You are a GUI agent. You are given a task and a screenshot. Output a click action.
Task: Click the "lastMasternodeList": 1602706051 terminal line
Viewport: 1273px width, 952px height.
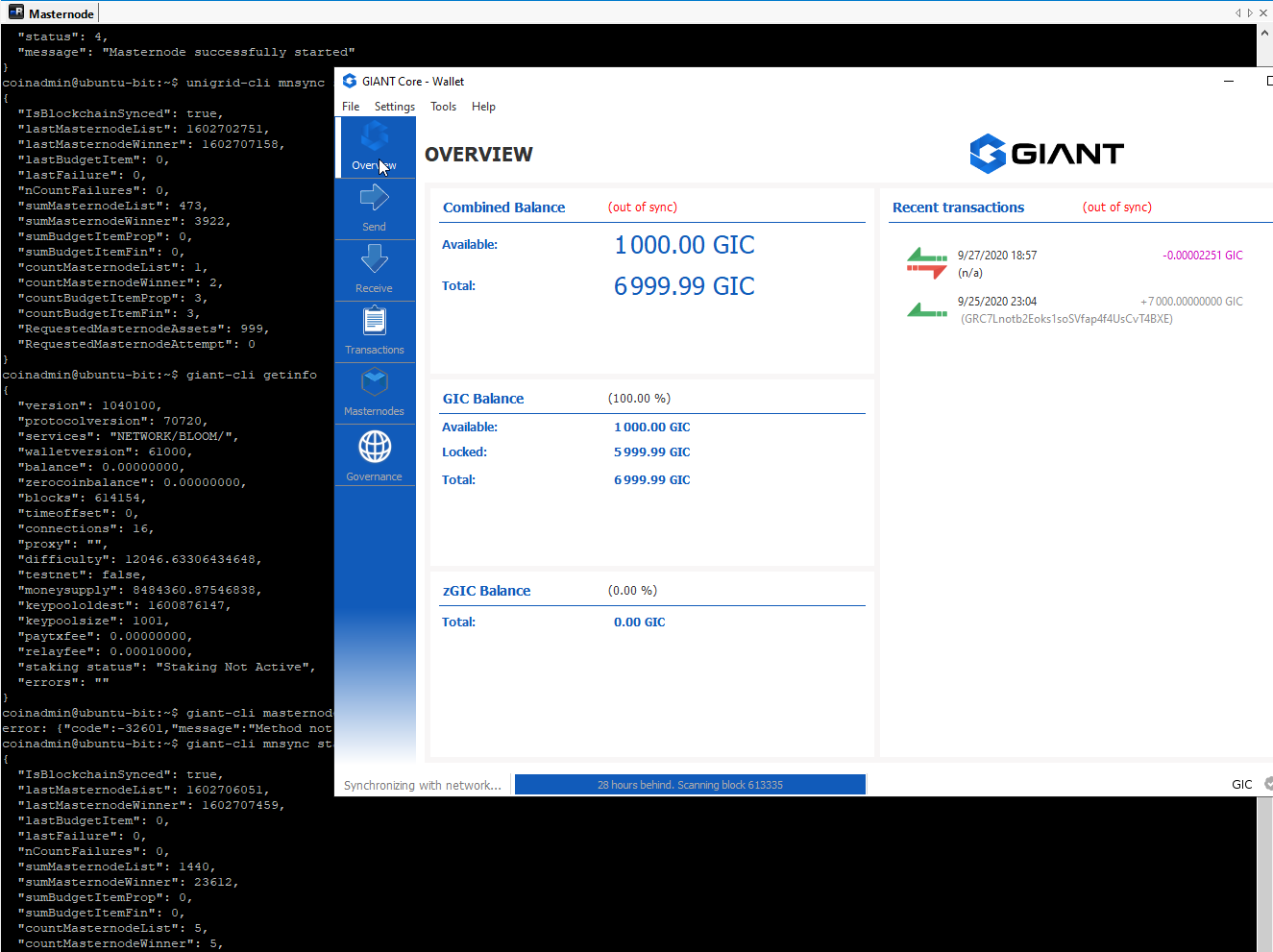144,790
